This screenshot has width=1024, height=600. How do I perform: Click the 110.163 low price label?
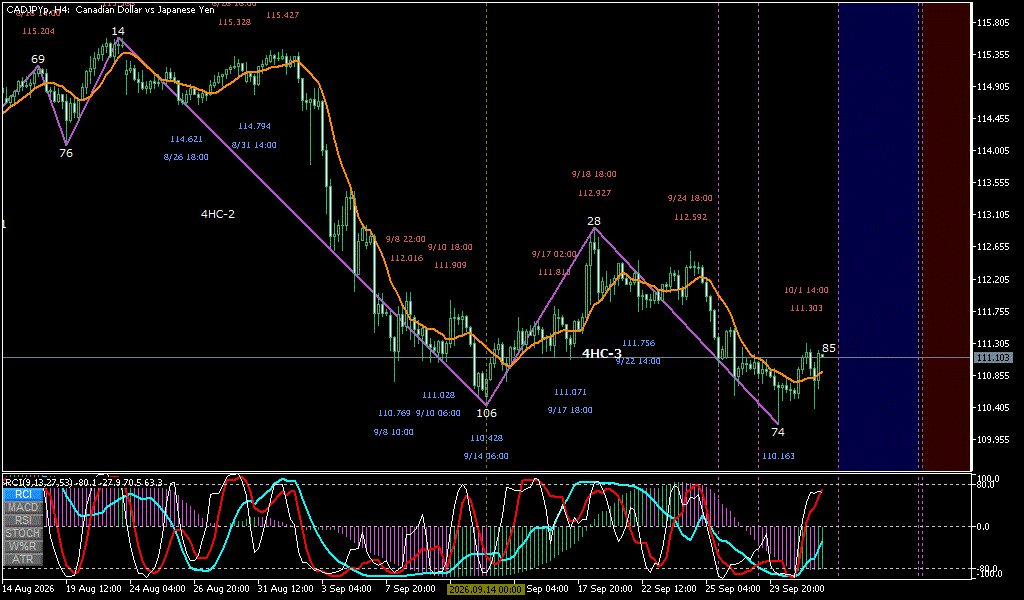coord(778,456)
